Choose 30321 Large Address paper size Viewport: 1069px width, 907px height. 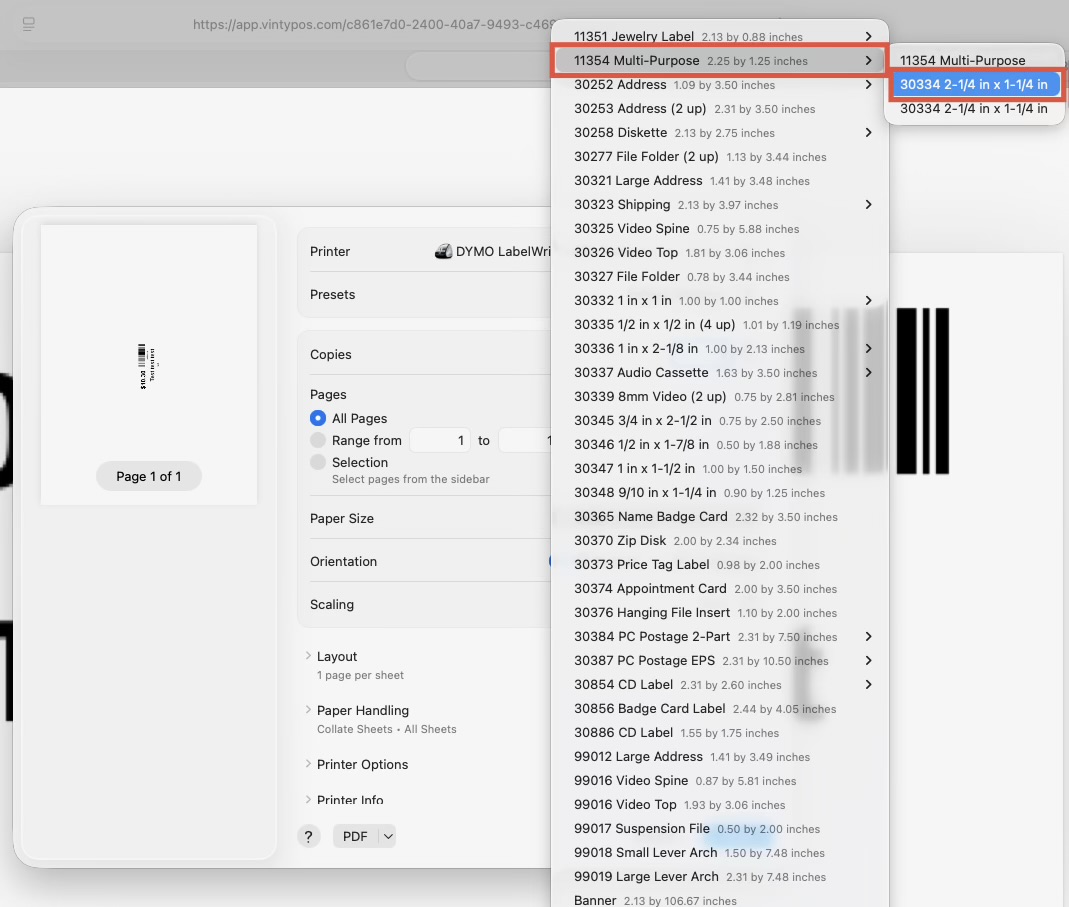719,181
